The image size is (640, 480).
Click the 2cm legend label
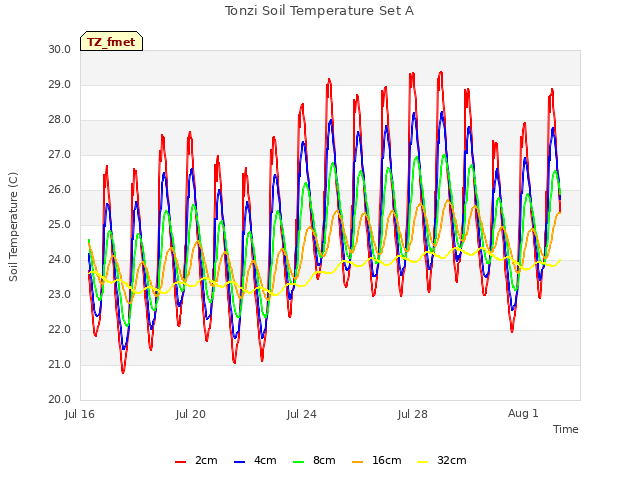click(206, 460)
